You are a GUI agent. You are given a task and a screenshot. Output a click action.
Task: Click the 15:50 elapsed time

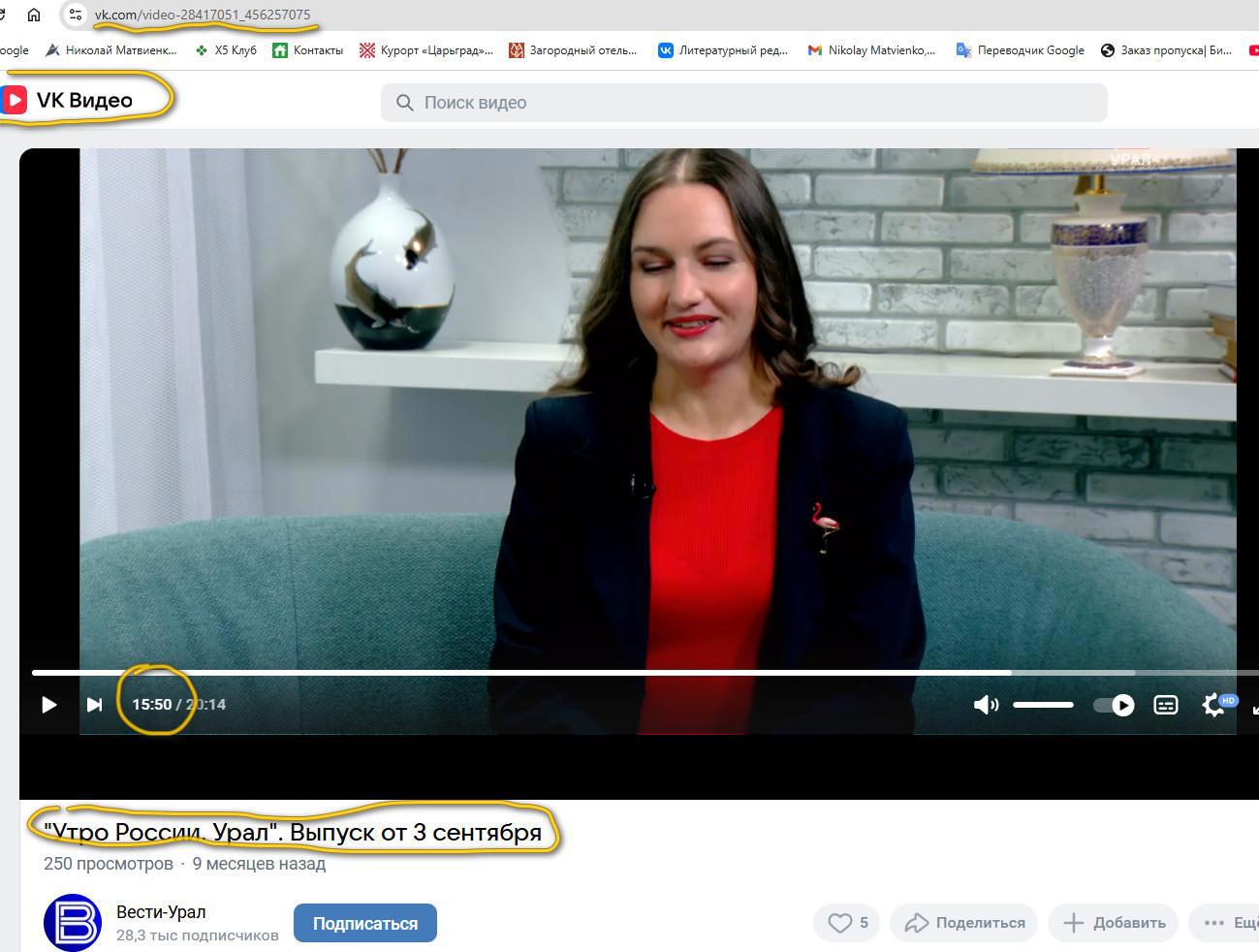pyautogui.click(x=152, y=705)
